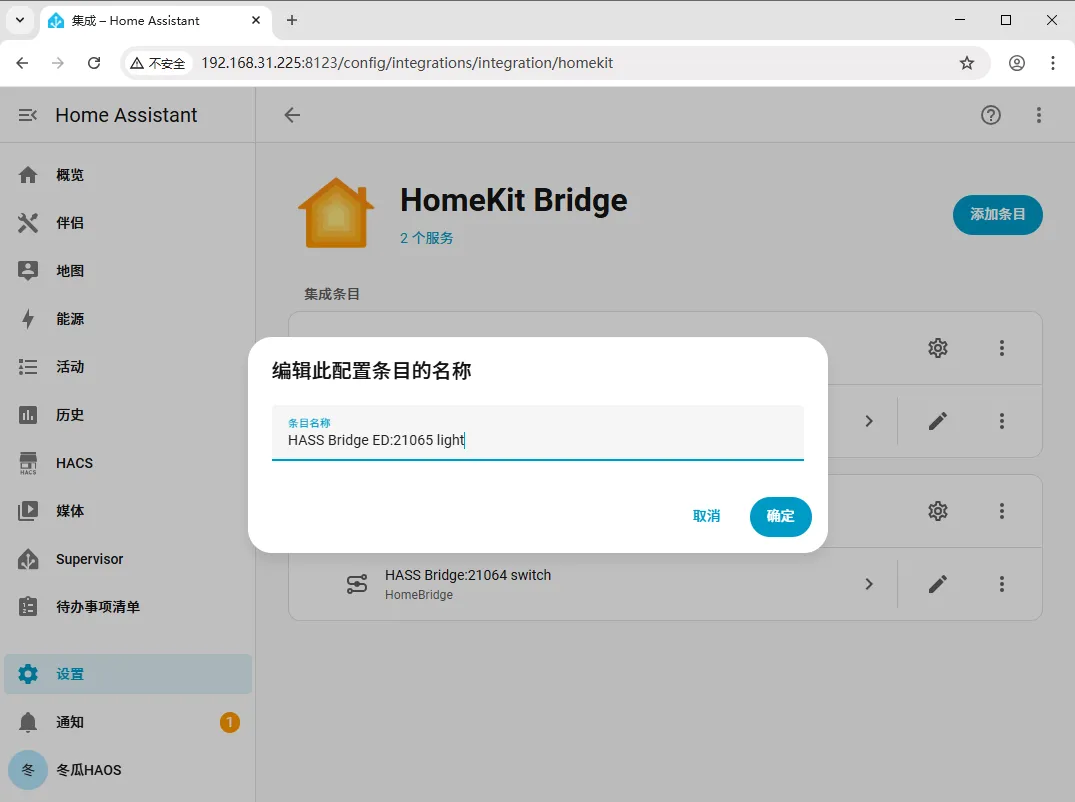1075x802 pixels.
Task: Click the 2 个服务 link
Action: coord(426,238)
